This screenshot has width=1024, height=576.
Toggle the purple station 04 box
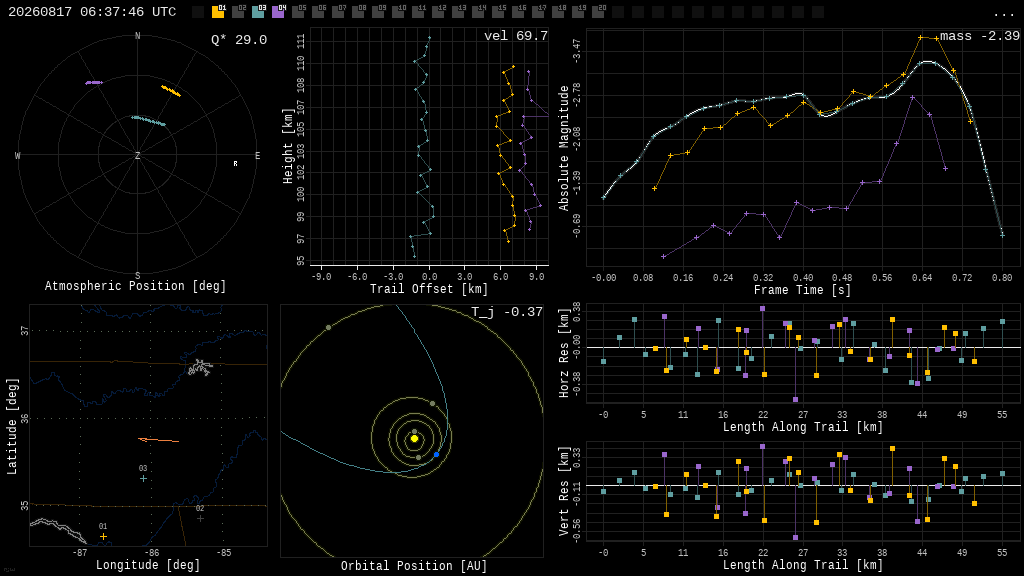[279, 12]
